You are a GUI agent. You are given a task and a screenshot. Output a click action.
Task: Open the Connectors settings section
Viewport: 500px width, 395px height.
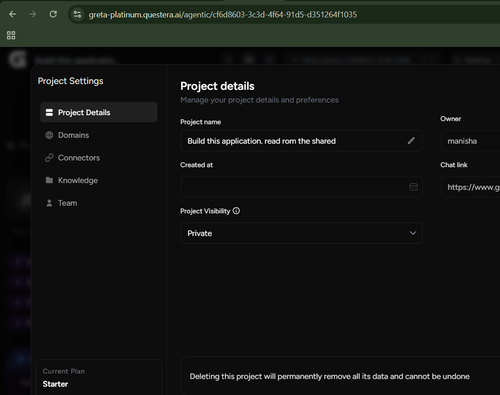pyautogui.click(x=99, y=158)
